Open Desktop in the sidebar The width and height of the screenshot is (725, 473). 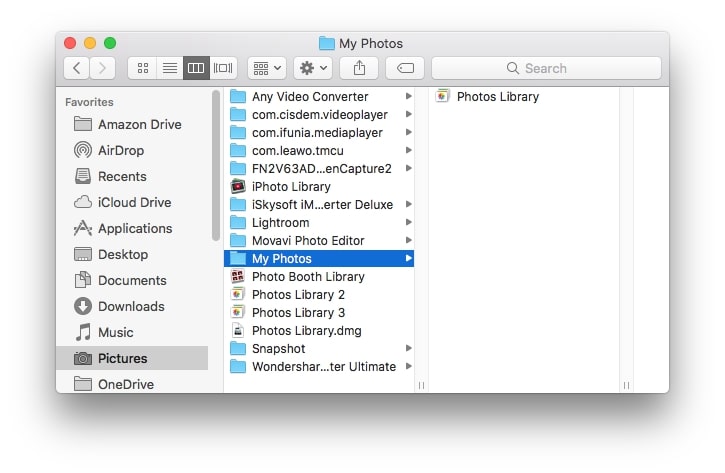tap(133, 254)
